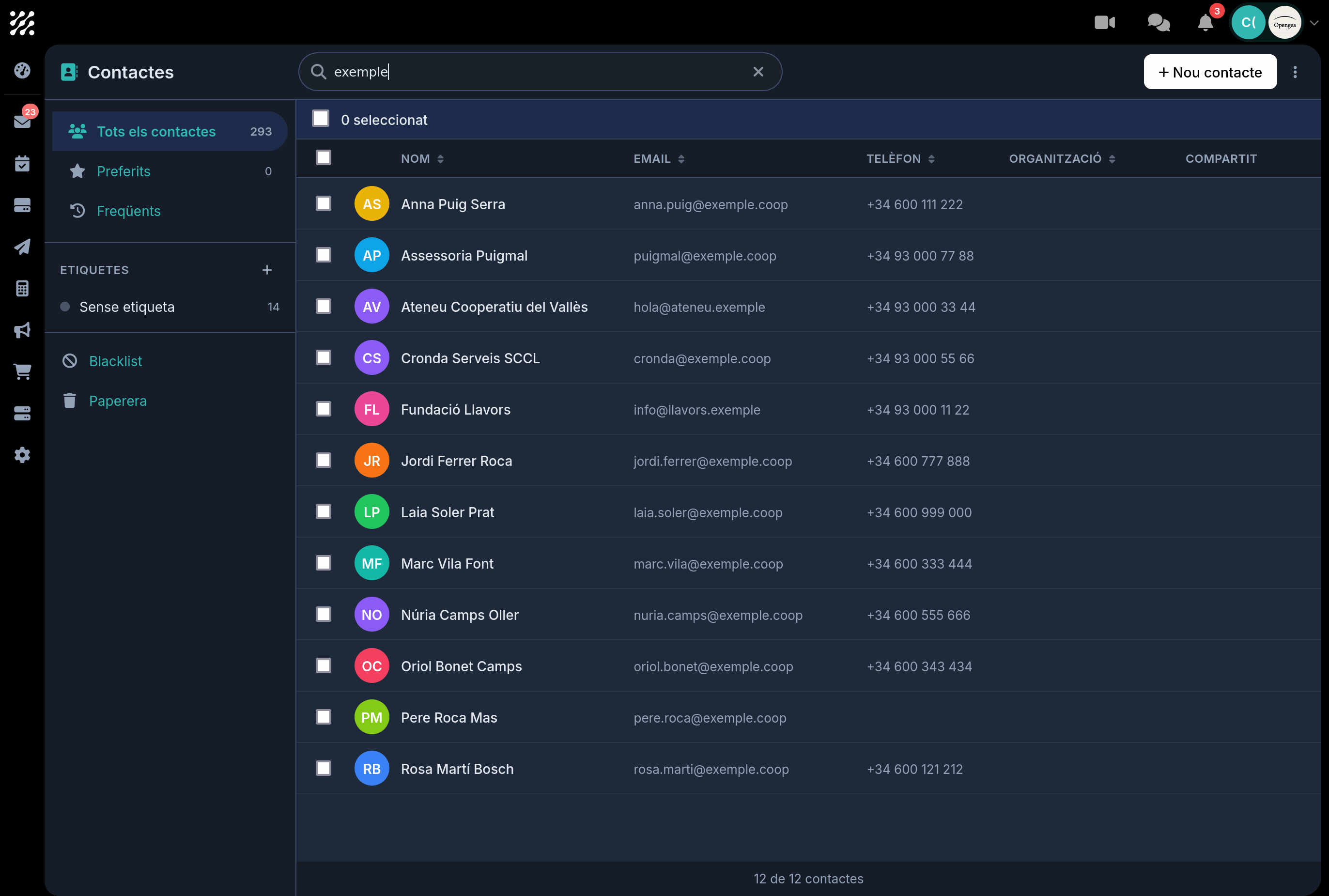1329x896 pixels.
Task: Click the search magnifier icon
Action: tap(318, 71)
